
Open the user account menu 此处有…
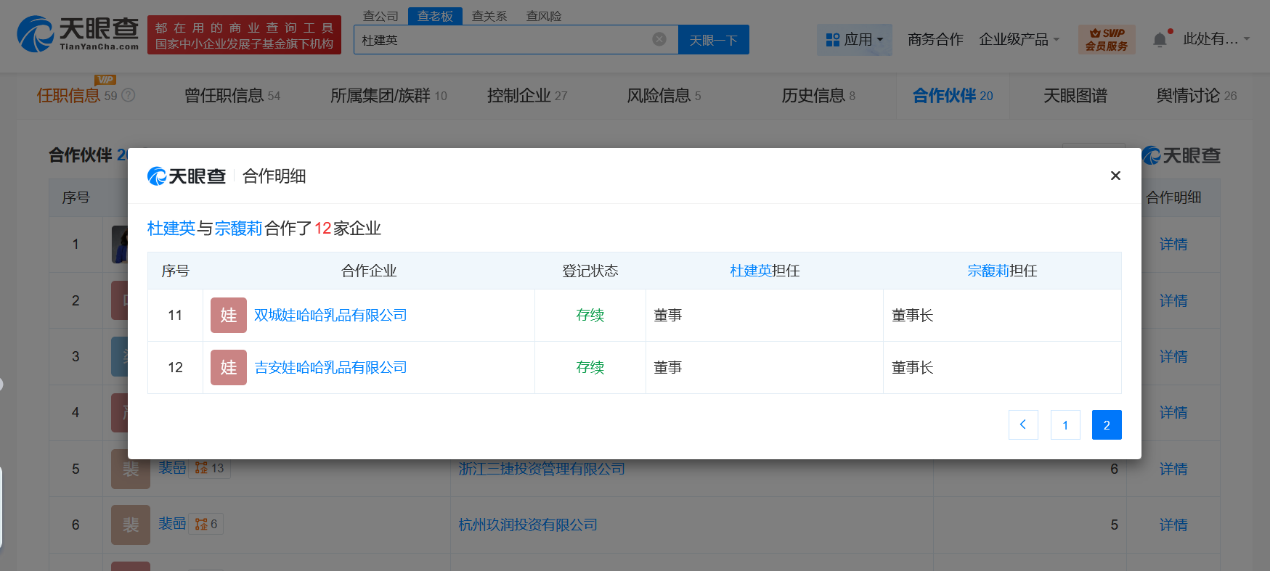coord(1216,39)
